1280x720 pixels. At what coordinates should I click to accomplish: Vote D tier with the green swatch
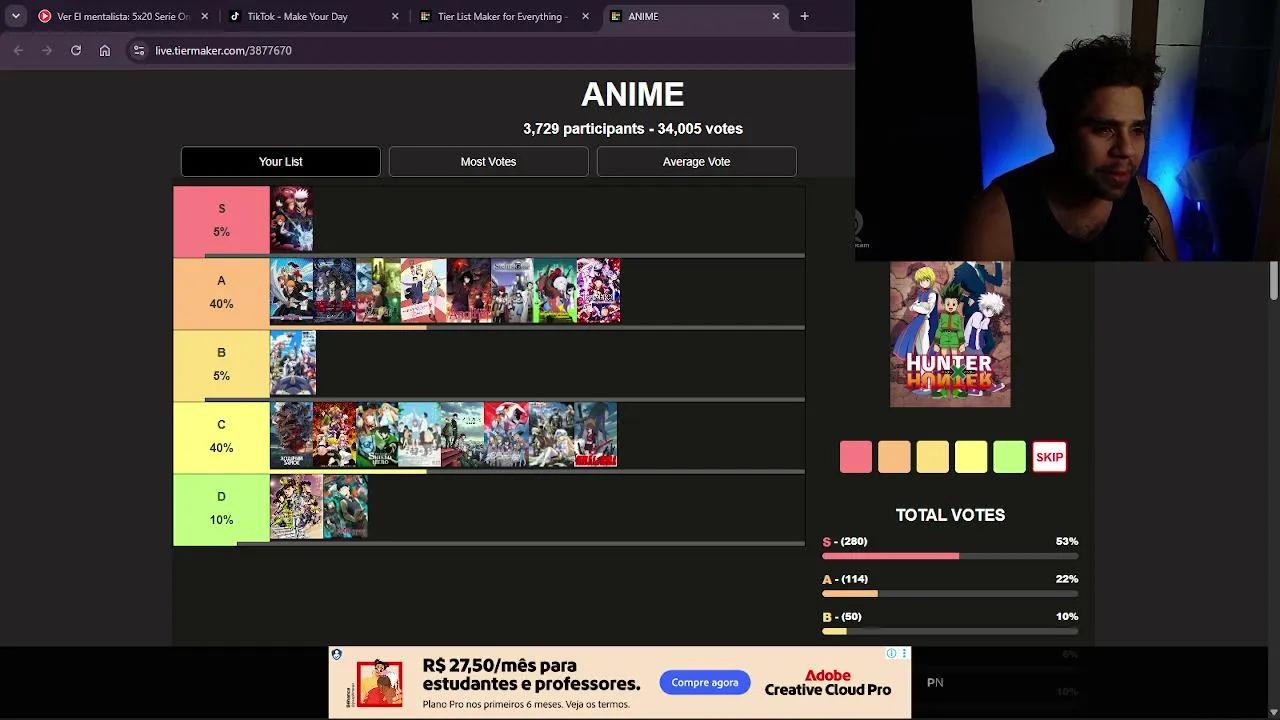[x=1010, y=457]
